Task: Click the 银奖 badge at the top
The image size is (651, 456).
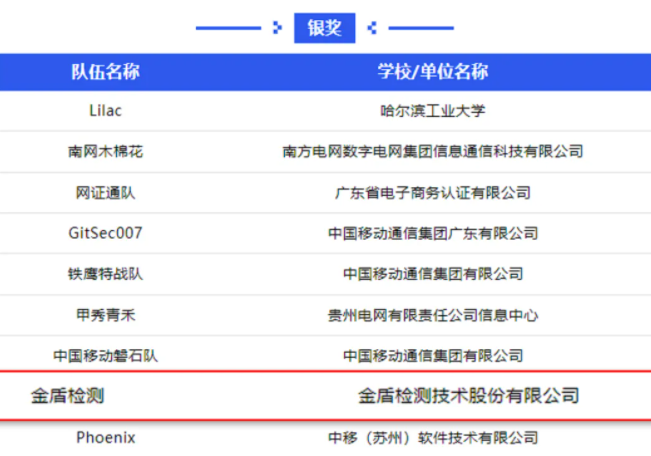Action: [x=324, y=28]
